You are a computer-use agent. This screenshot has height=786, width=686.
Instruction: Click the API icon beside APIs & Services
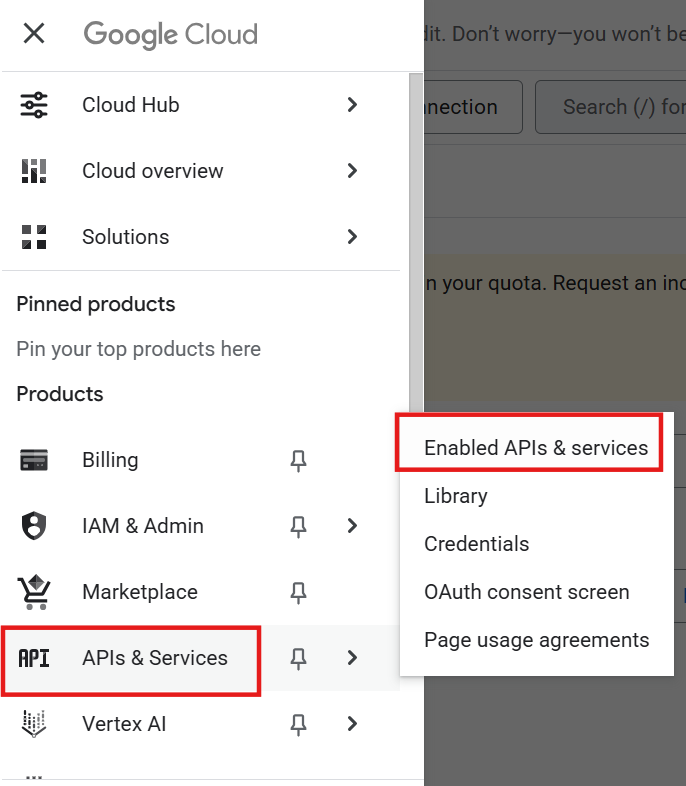[34, 658]
